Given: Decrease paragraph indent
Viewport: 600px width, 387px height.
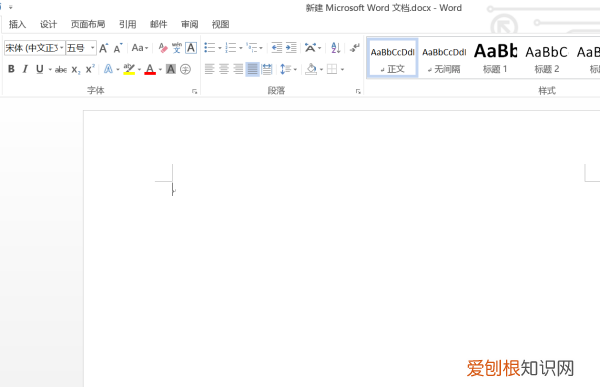Looking at the screenshot, I should [x=276, y=48].
